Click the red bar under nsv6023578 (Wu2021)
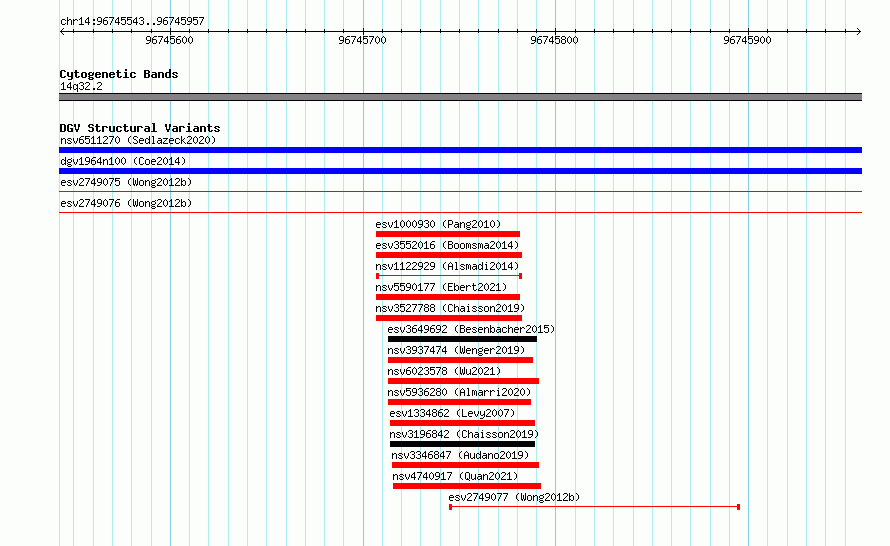The width and height of the screenshot is (890, 546). pyautogui.click(x=463, y=381)
